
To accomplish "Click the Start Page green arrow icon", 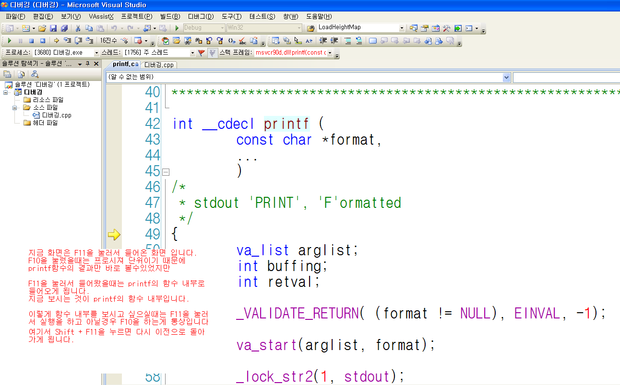I will pos(457,28).
